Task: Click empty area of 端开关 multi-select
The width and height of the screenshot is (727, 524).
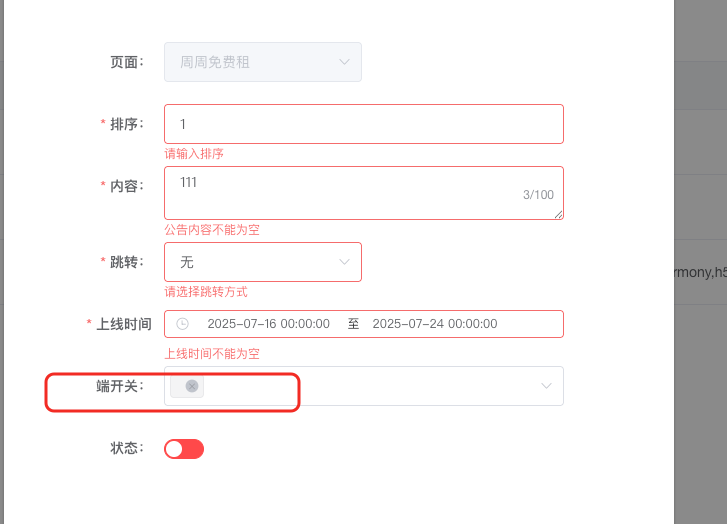Action: click(x=371, y=386)
